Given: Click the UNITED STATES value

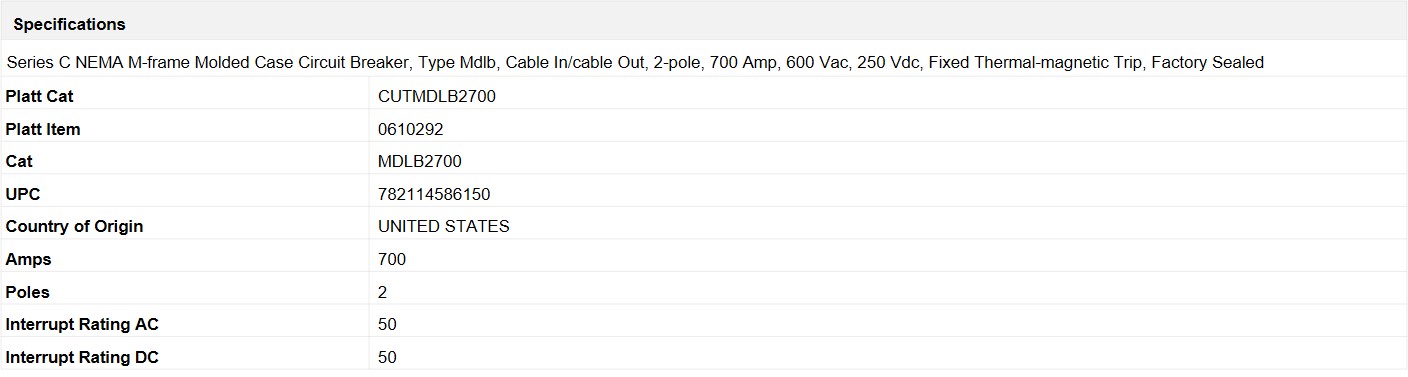Looking at the screenshot, I should (444, 226).
